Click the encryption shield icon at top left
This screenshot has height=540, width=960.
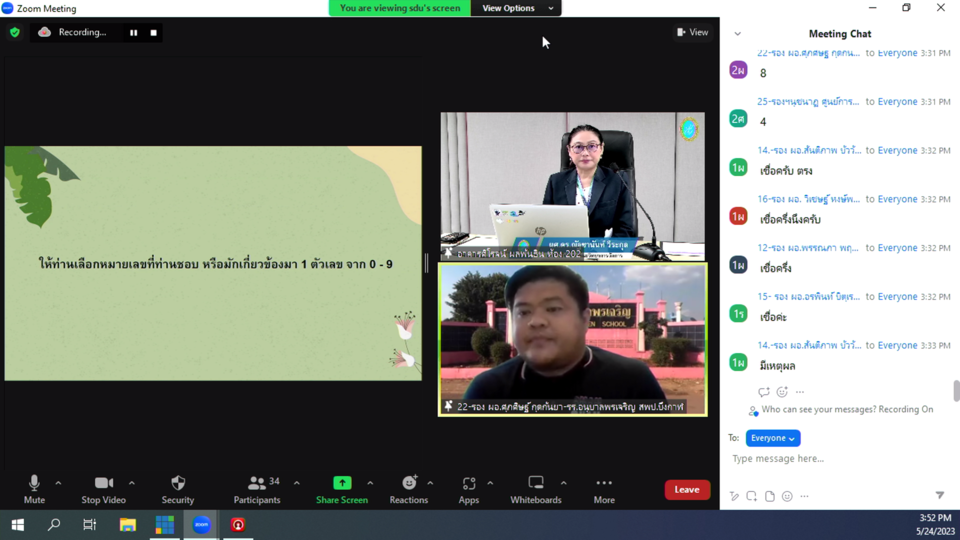14,32
